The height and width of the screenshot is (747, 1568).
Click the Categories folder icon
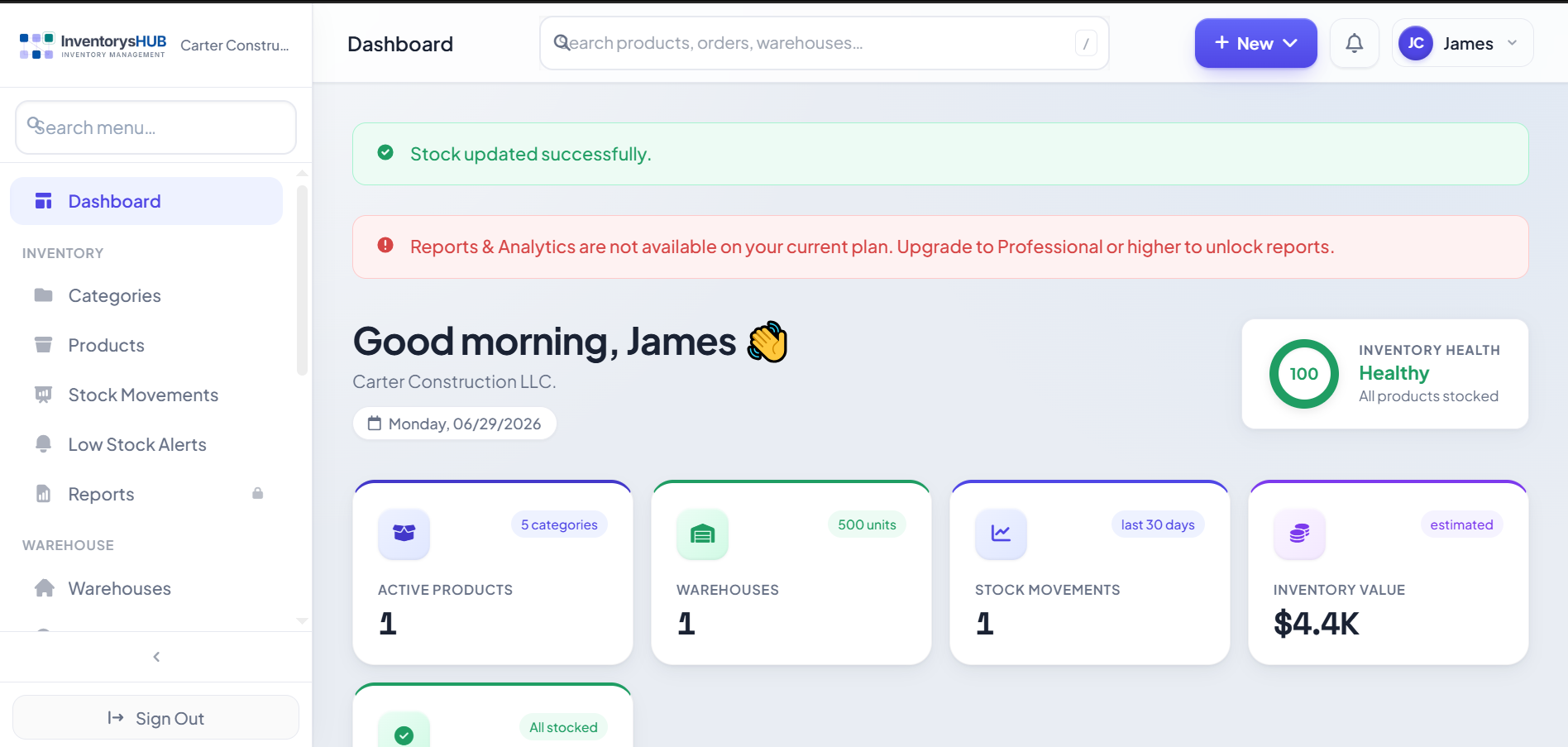coord(44,295)
